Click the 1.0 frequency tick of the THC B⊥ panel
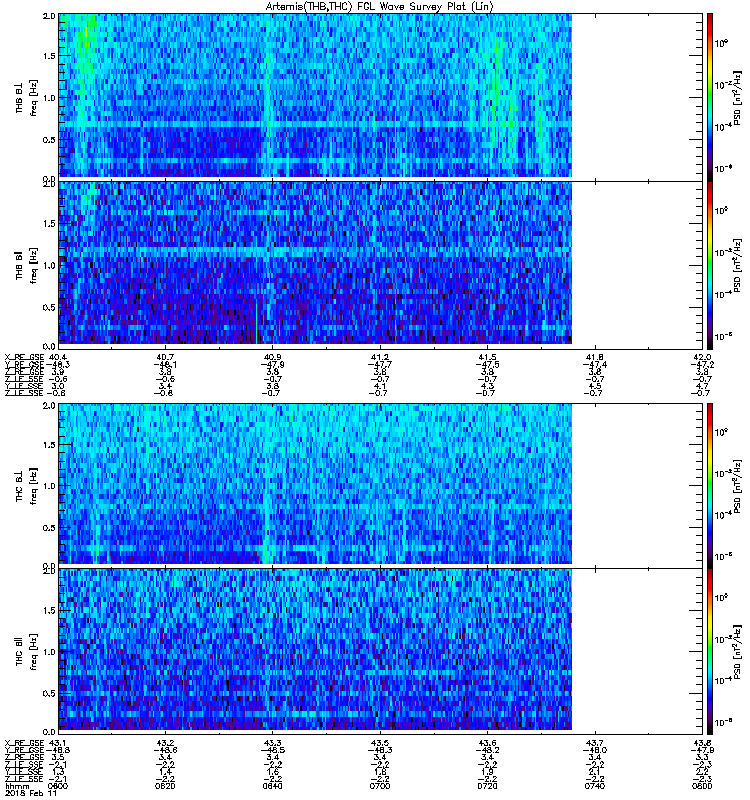The image size is (750, 800). [49, 486]
